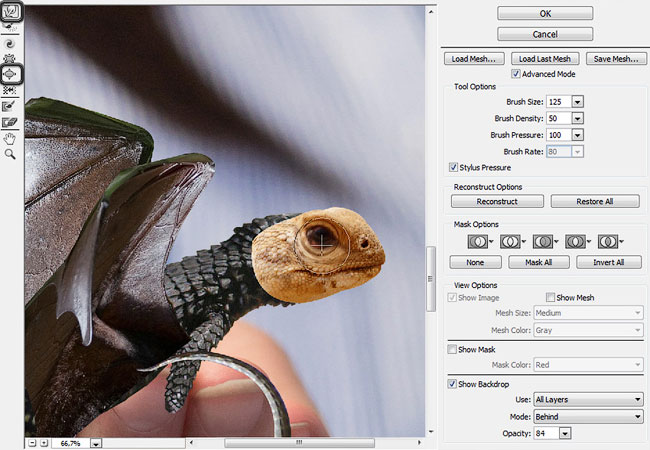Click the horizontal scroll right arrow

coord(419,443)
